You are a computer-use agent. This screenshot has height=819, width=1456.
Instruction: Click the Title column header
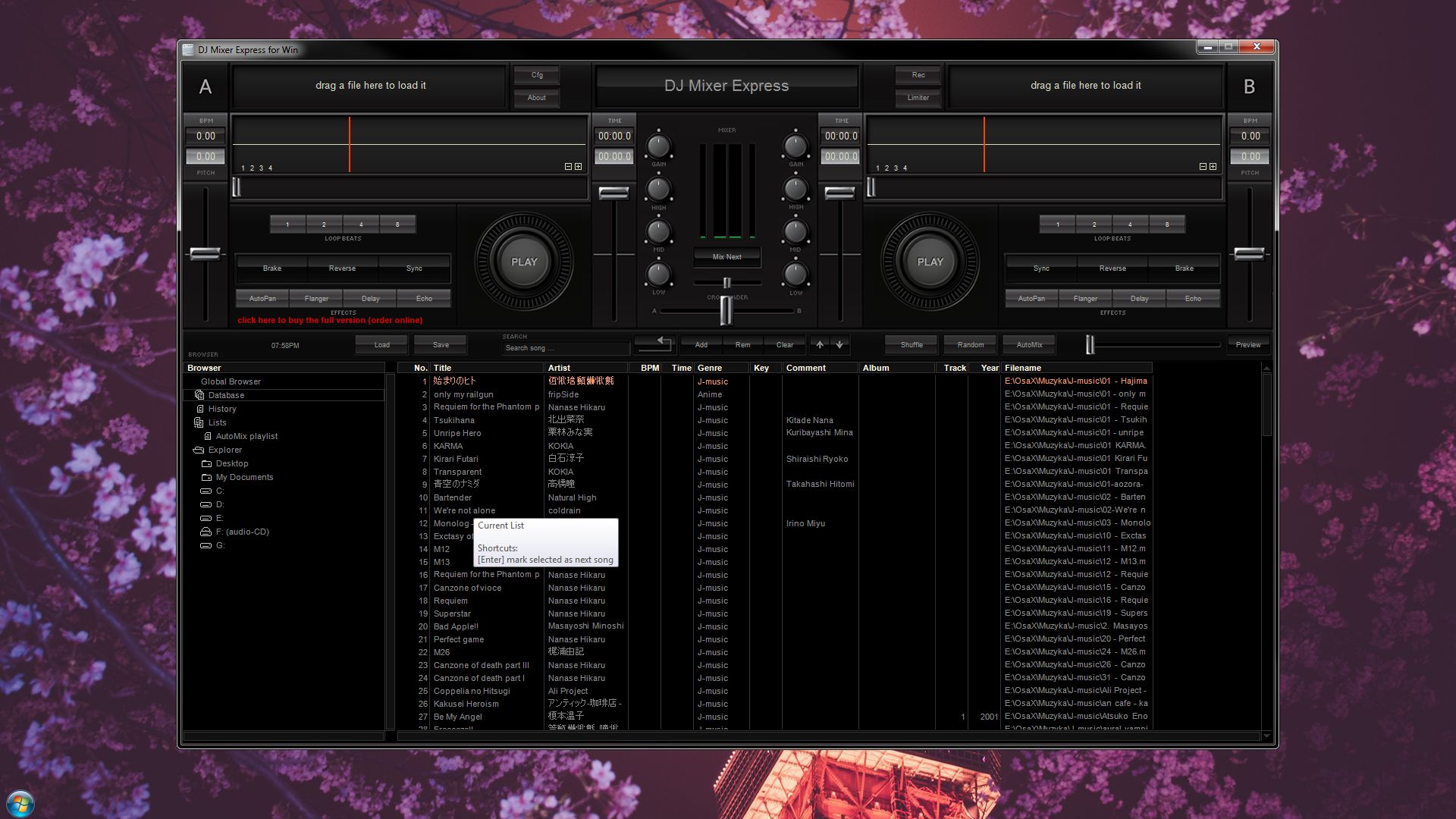point(443,368)
